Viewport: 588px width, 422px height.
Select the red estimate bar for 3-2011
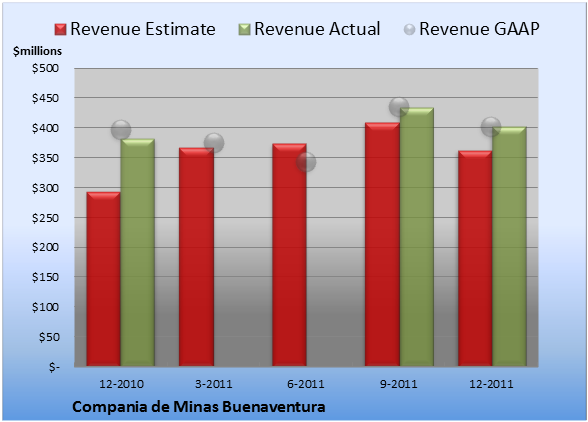coord(196,257)
